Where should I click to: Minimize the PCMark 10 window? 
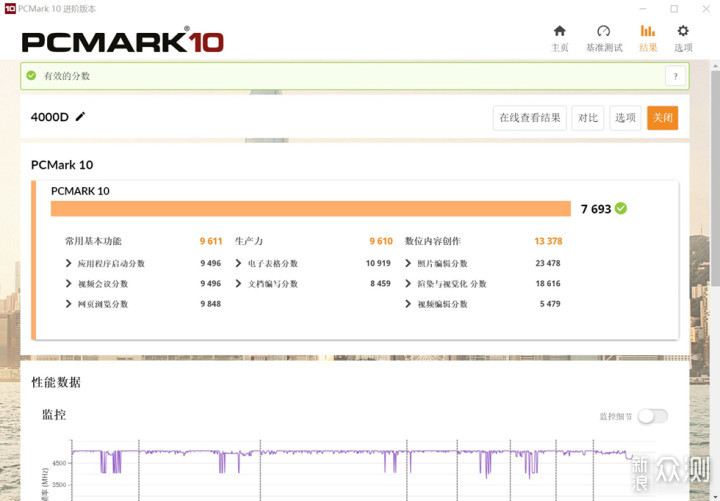click(x=643, y=9)
